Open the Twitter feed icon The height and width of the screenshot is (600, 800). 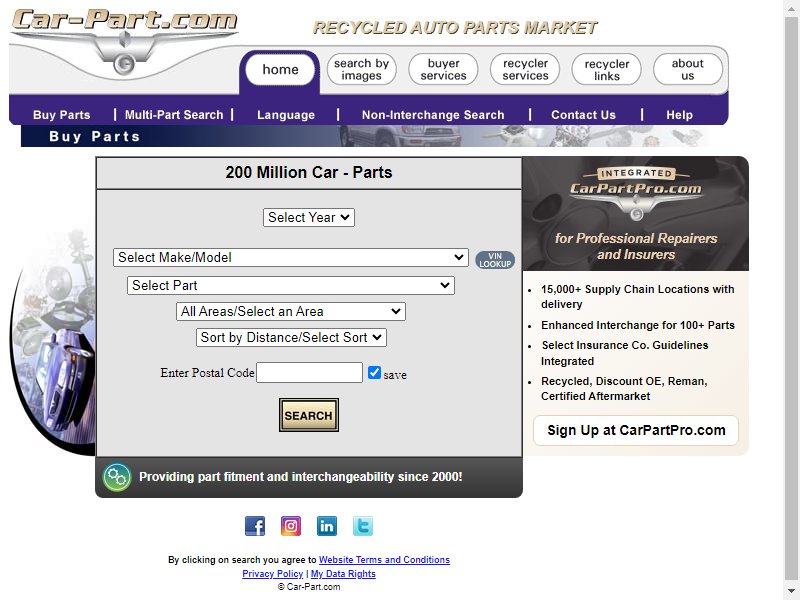(x=363, y=526)
